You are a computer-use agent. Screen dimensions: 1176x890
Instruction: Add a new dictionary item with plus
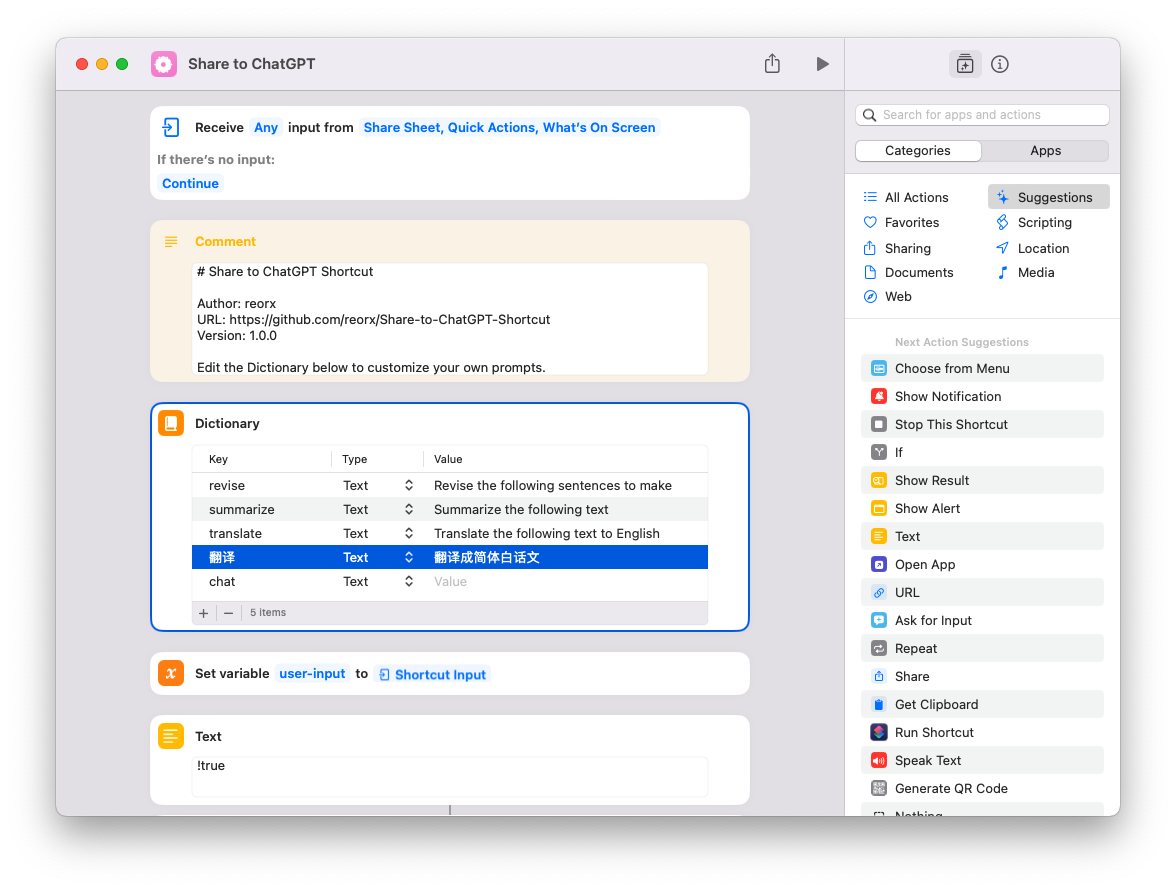[x=203, y=613]
